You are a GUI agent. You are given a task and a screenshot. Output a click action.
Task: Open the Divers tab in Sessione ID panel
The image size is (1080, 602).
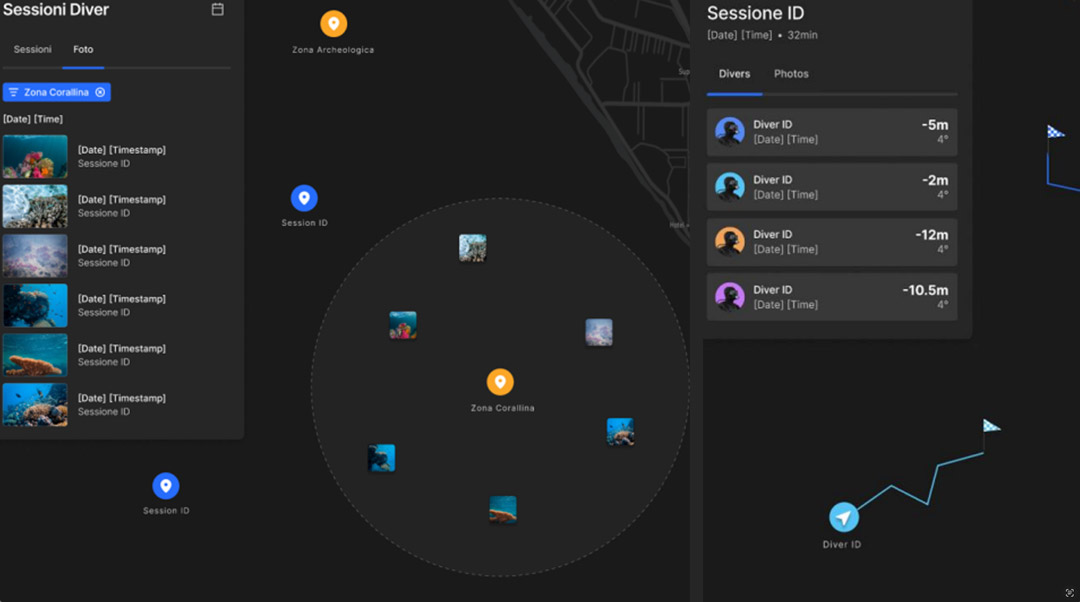point(734,74)
